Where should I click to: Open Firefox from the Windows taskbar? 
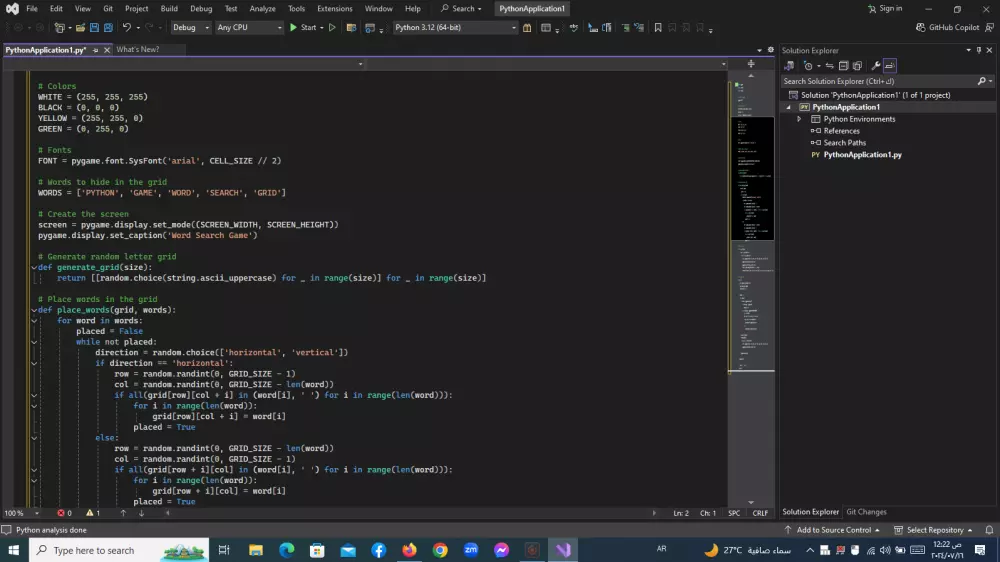click(409, 550)
